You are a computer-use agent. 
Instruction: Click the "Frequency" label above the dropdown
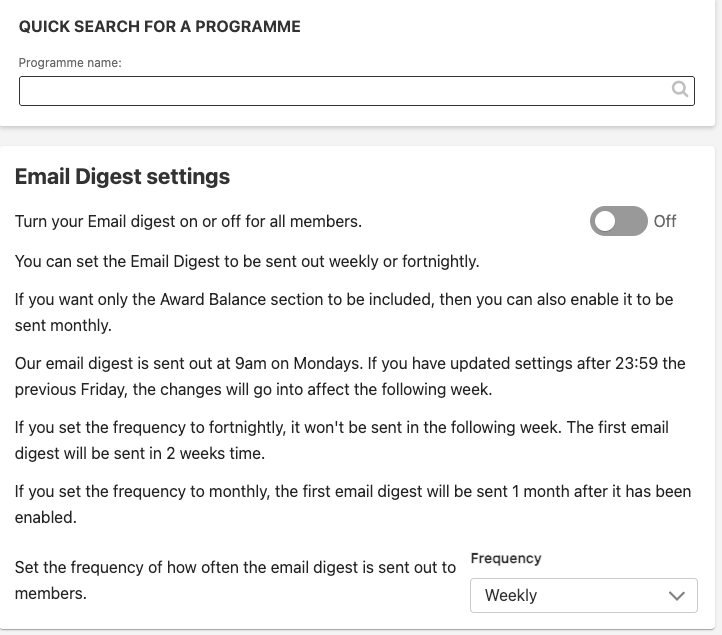coord(506,559)
